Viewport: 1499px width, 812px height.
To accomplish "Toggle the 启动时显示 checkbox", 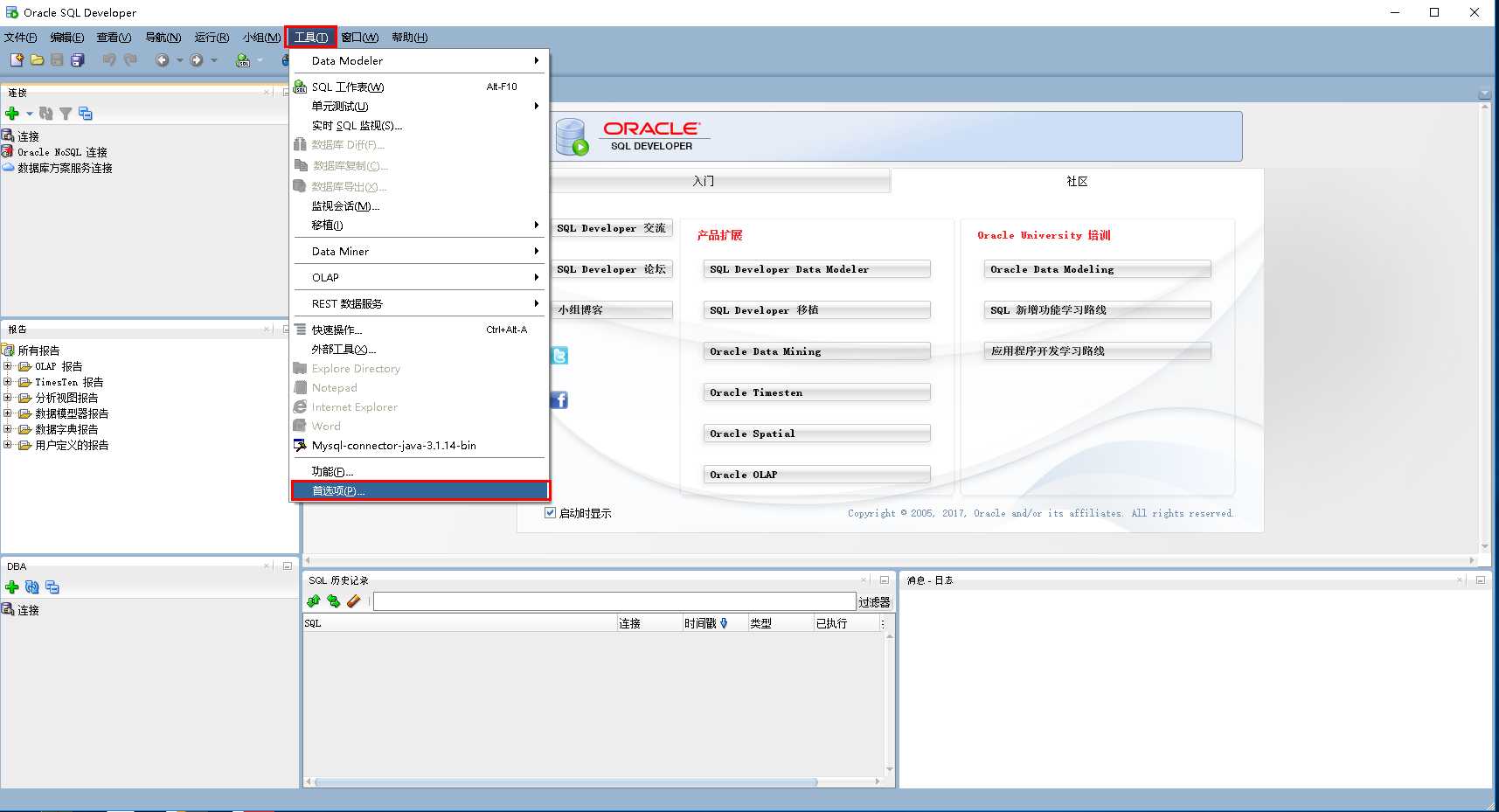I will point(550,513).
